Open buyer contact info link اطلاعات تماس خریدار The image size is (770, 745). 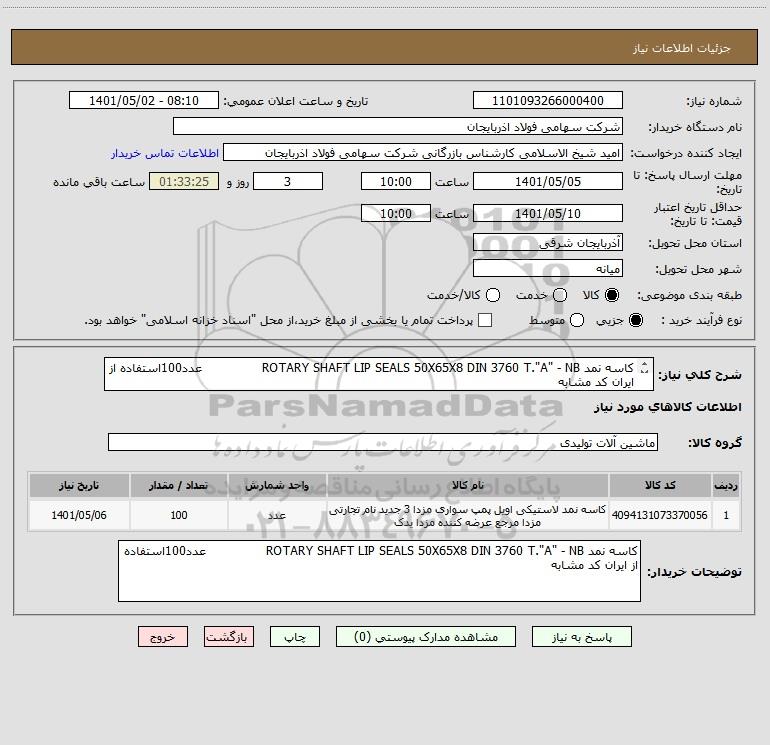pos(165,153)
